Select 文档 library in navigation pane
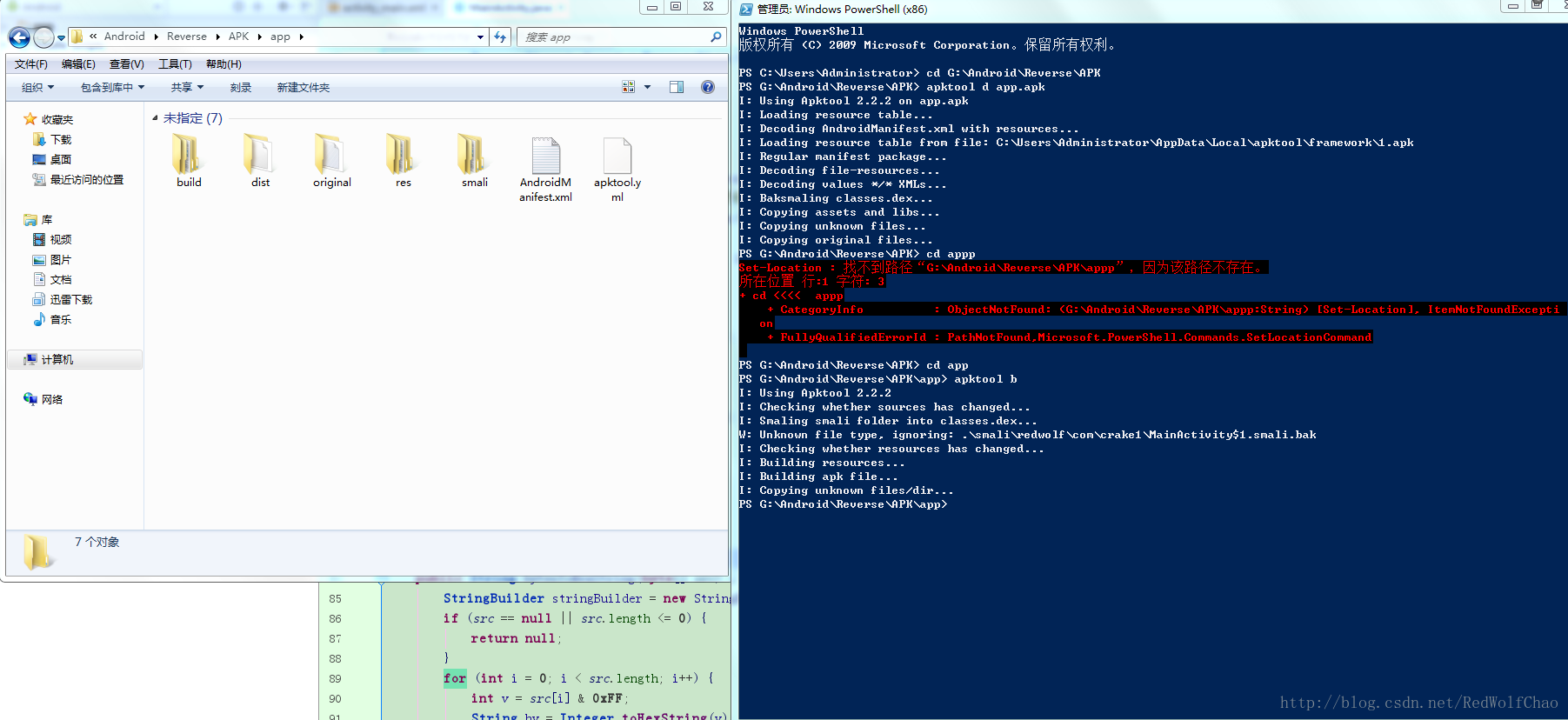The height and width of the screenshot is (720, 1568). pos(61,280)
